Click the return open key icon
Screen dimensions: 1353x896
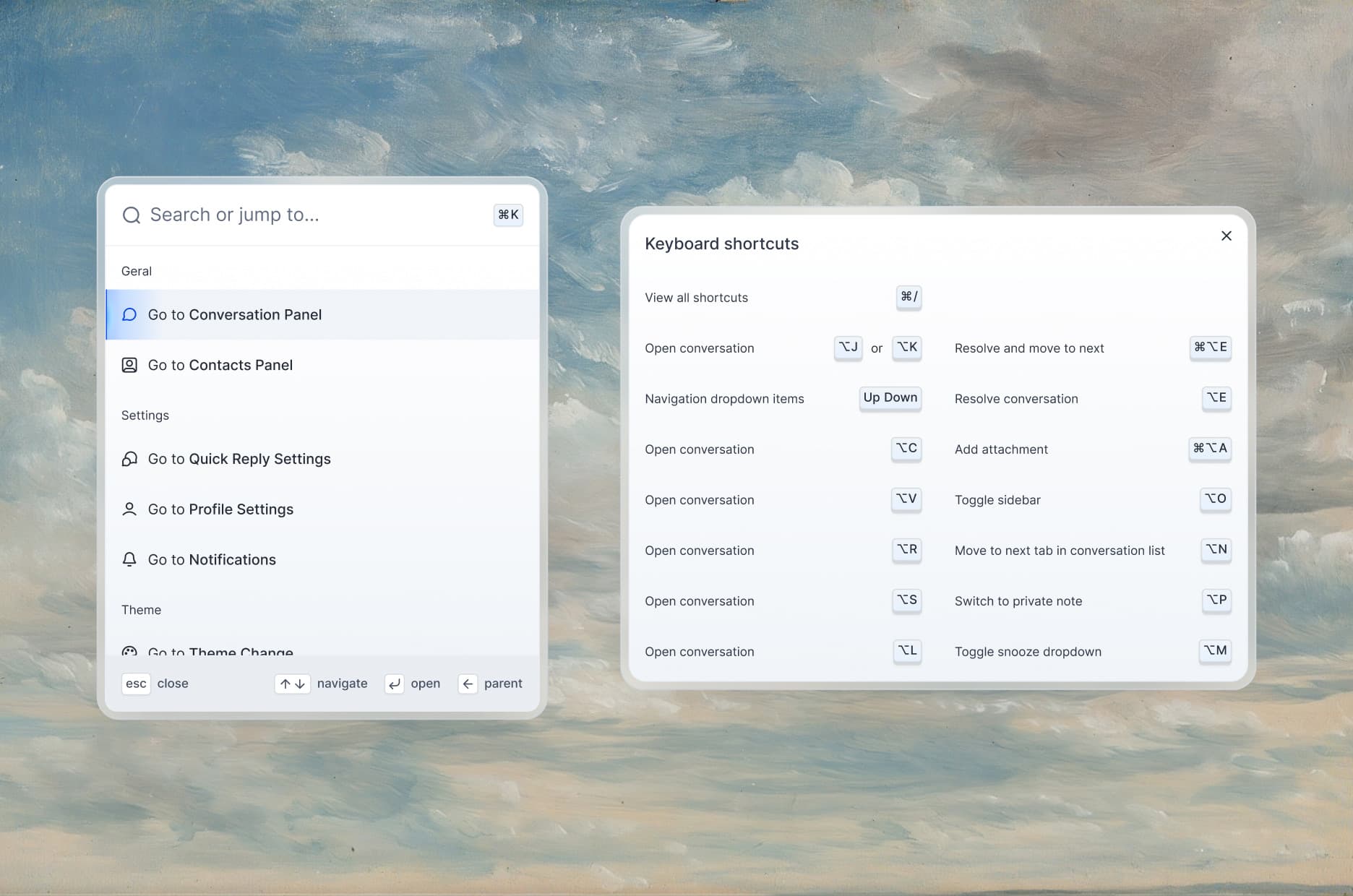click(394, 684)
